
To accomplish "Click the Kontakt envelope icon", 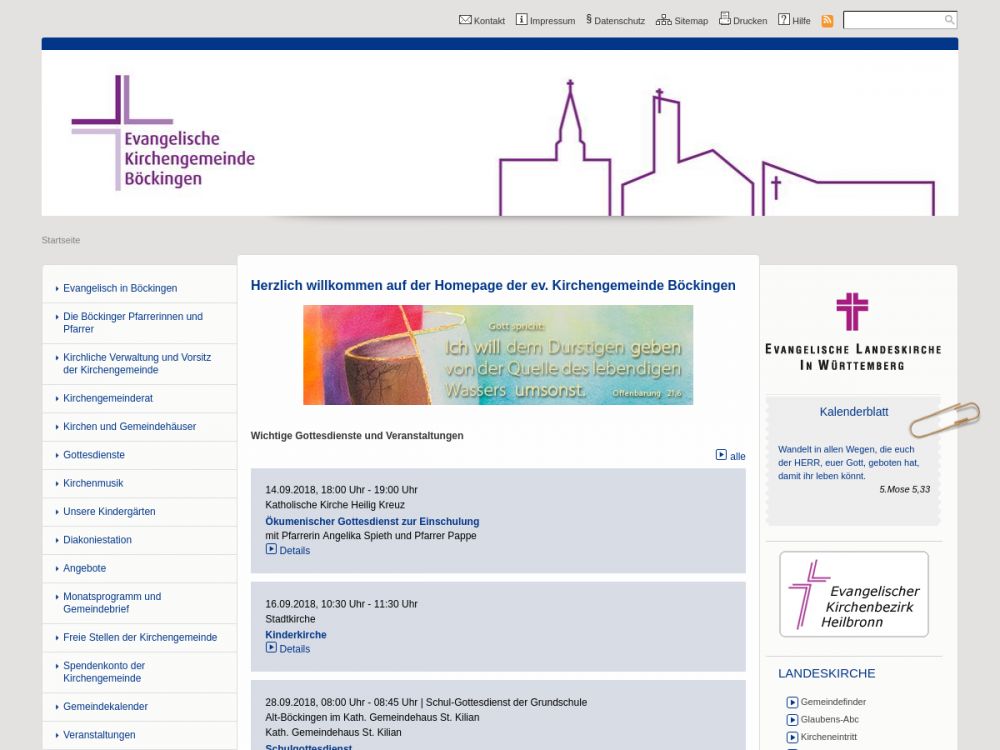I will (465, 20).
